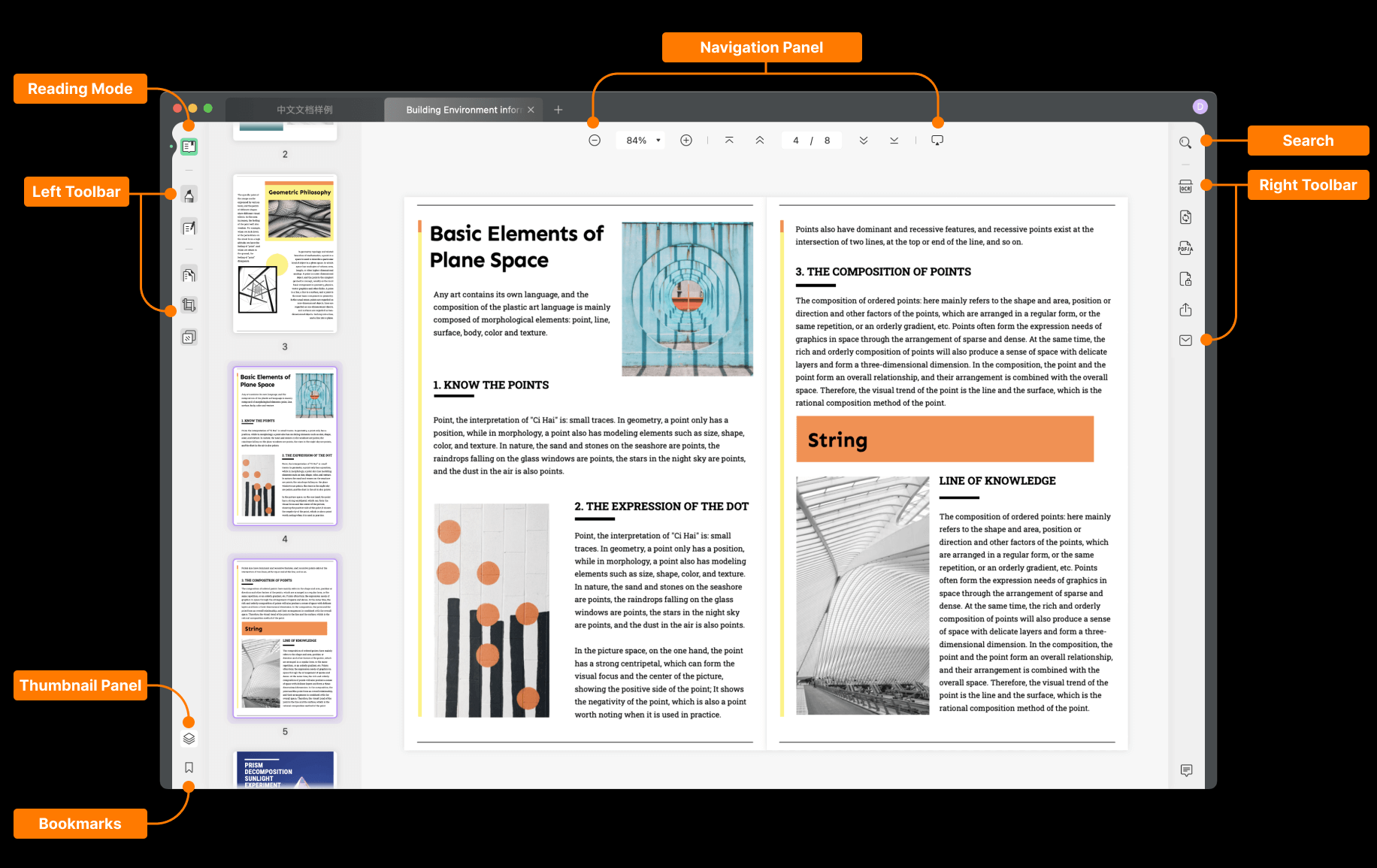Toggle the Thumbnail panel layers icon
This screenshot has width=1377, height=868.
pos(189,739)
